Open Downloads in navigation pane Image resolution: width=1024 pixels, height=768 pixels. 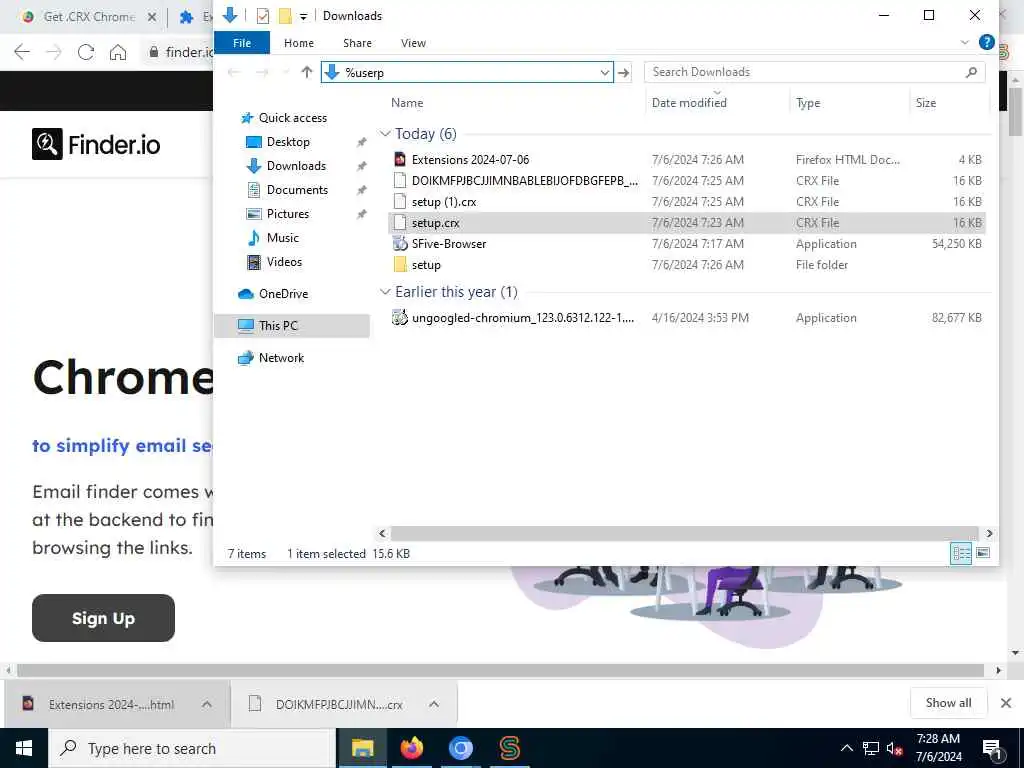(296, 166)
